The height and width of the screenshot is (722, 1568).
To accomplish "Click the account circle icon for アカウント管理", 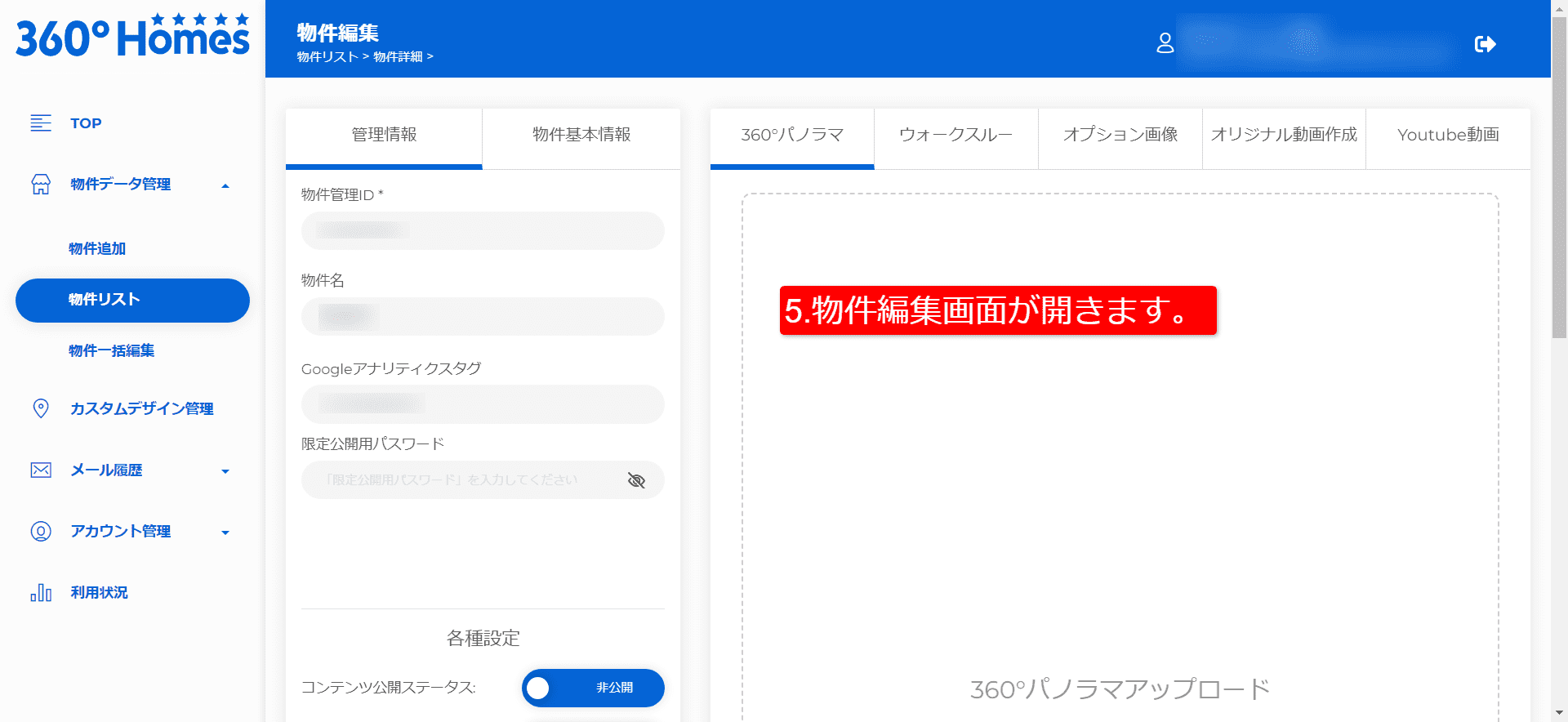I will tap(41, 532).
